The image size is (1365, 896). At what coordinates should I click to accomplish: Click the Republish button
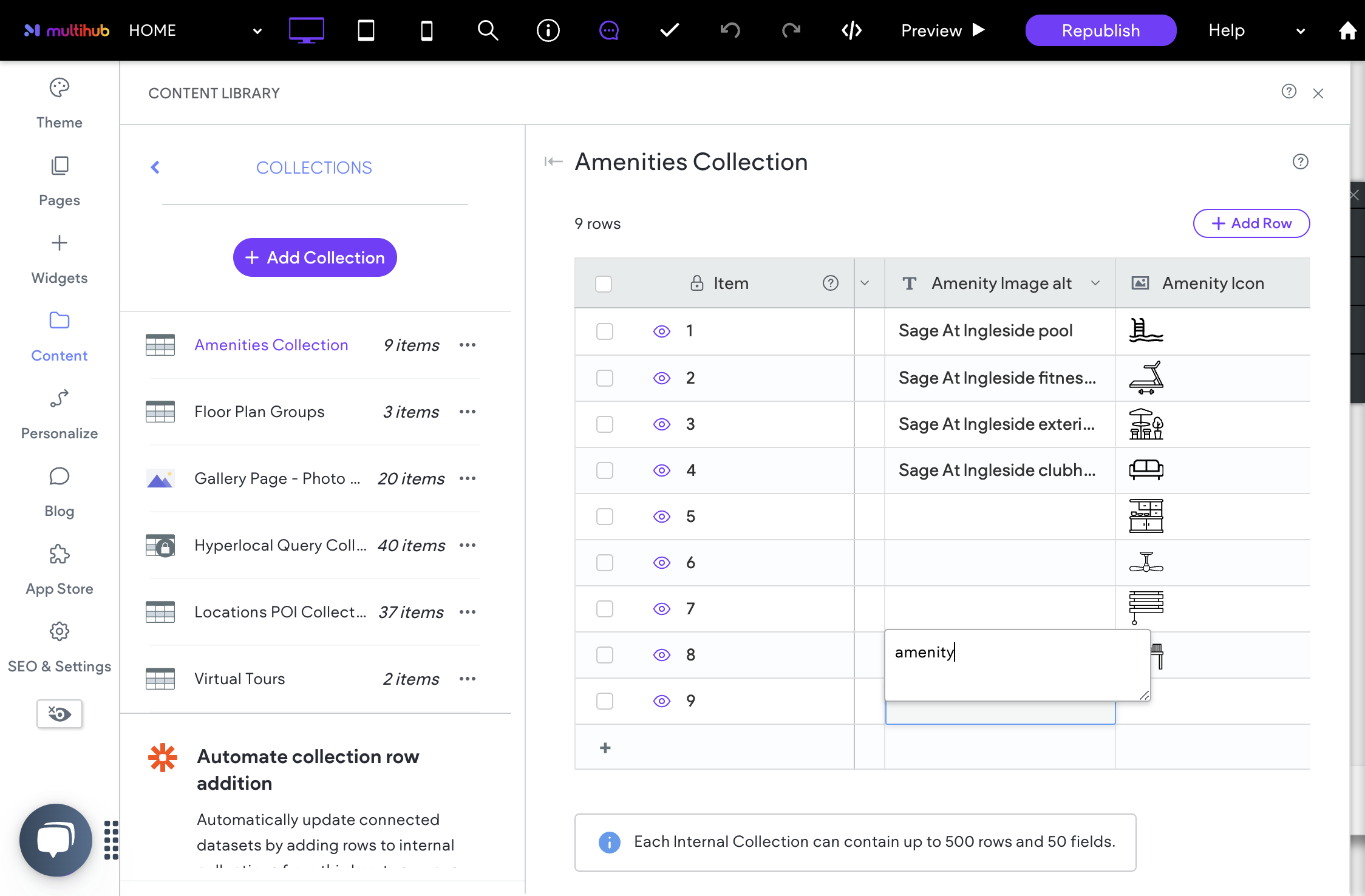[1100, 30]
